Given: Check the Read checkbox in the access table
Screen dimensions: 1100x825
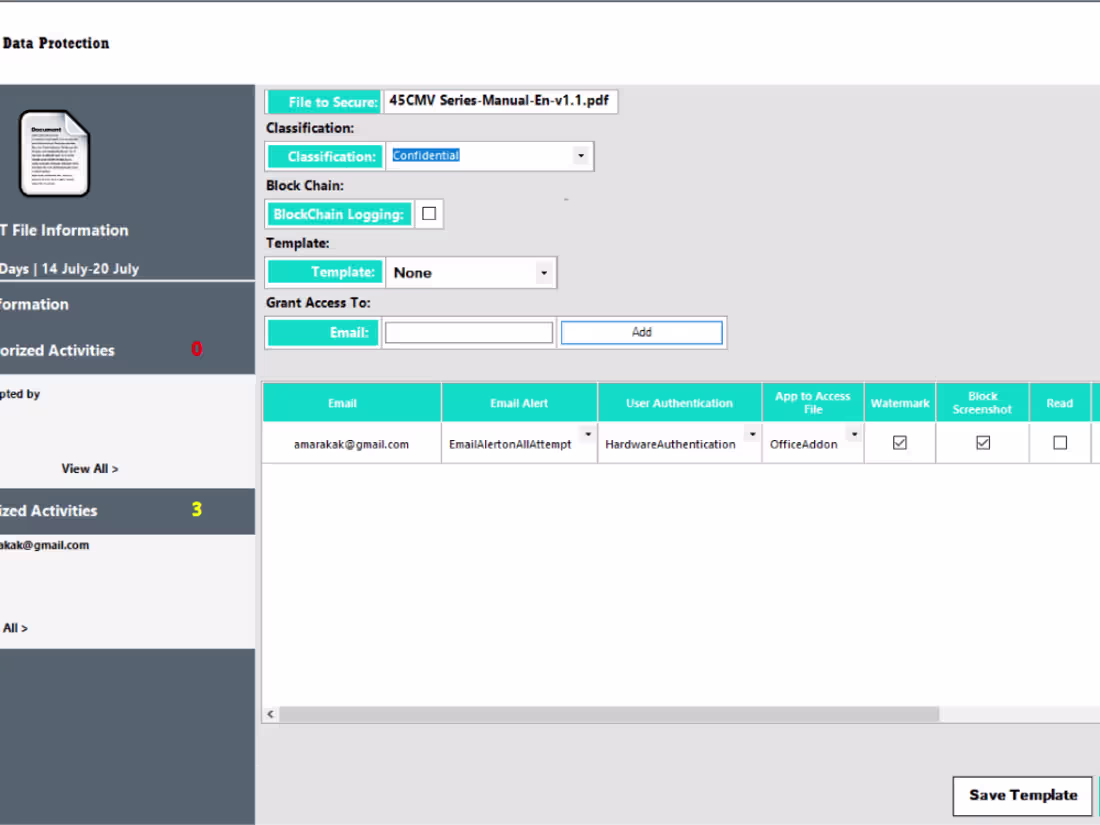Looking at the screenshot, I should pyautogui.click(x=1060, y=441).
